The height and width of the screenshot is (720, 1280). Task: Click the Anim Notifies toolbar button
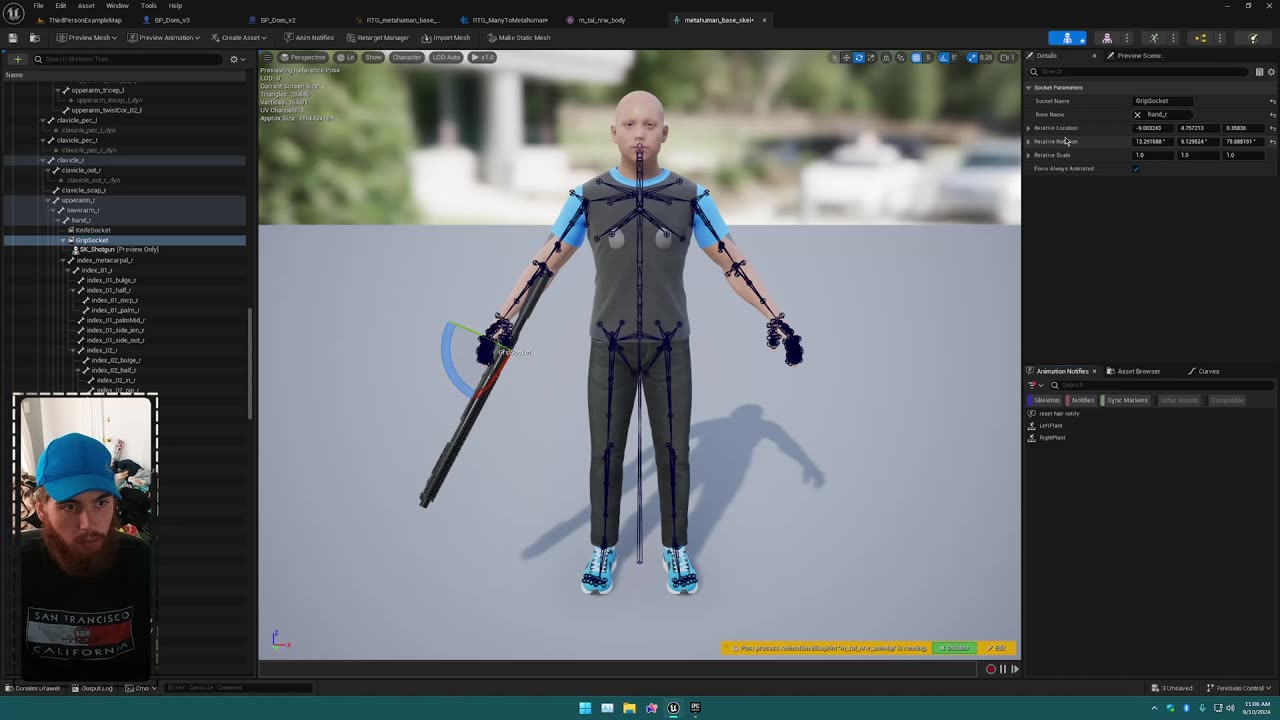pos(308,38)
